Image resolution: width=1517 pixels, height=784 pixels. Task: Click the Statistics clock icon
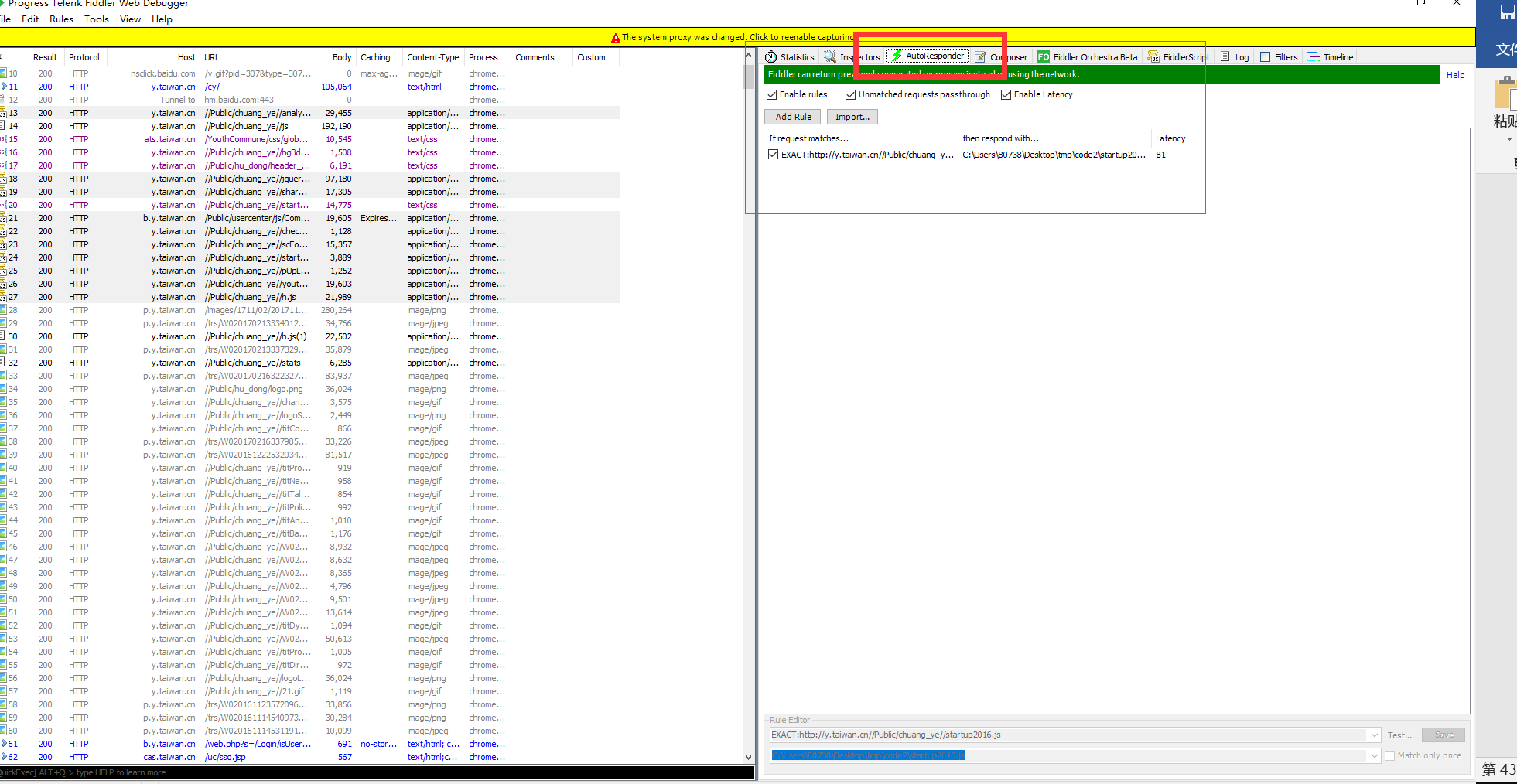(771, 57)
